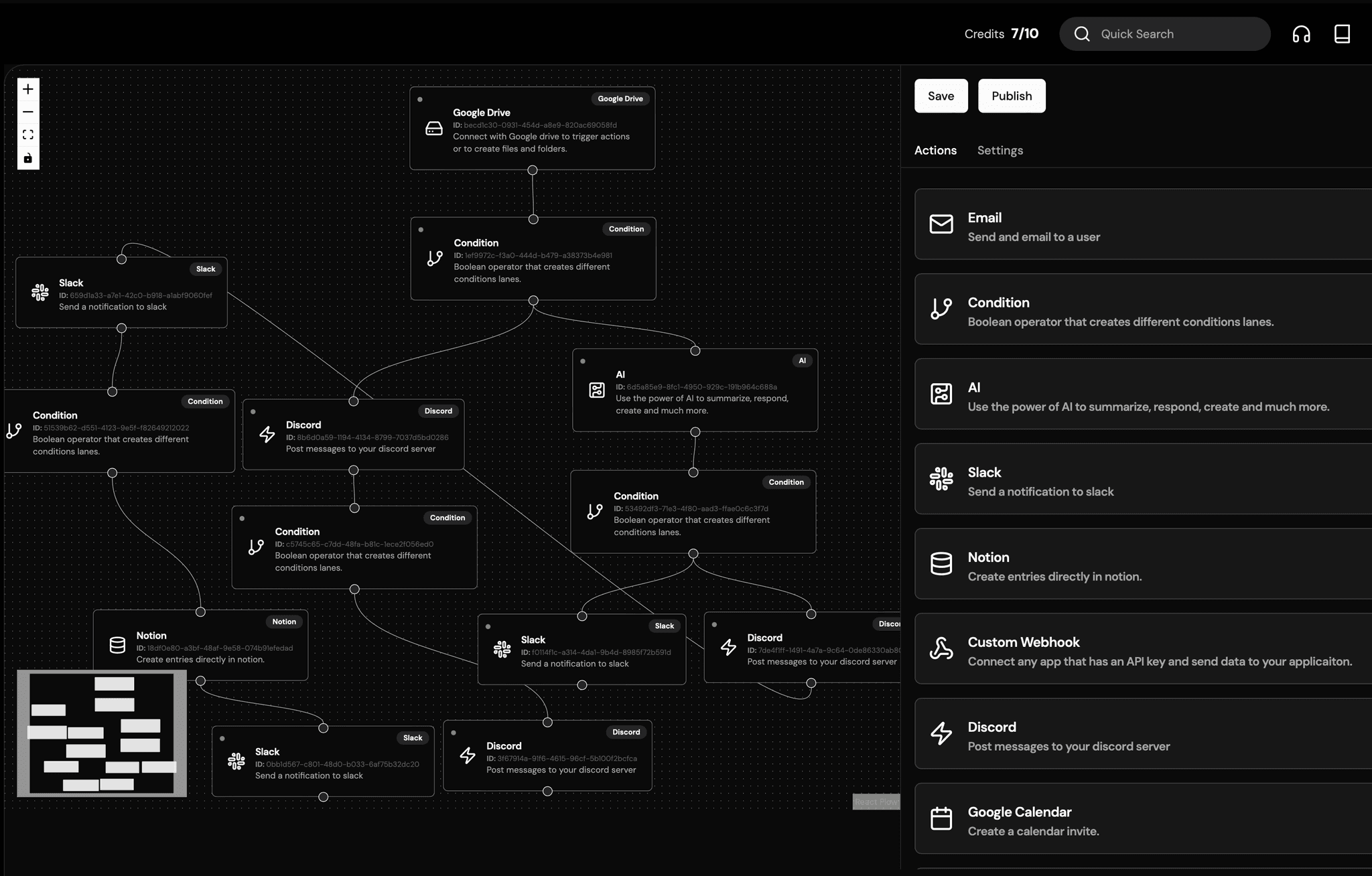Select the Google Drive trigger node
Screen dimensions: 1372x876
(x=532, y=129)
